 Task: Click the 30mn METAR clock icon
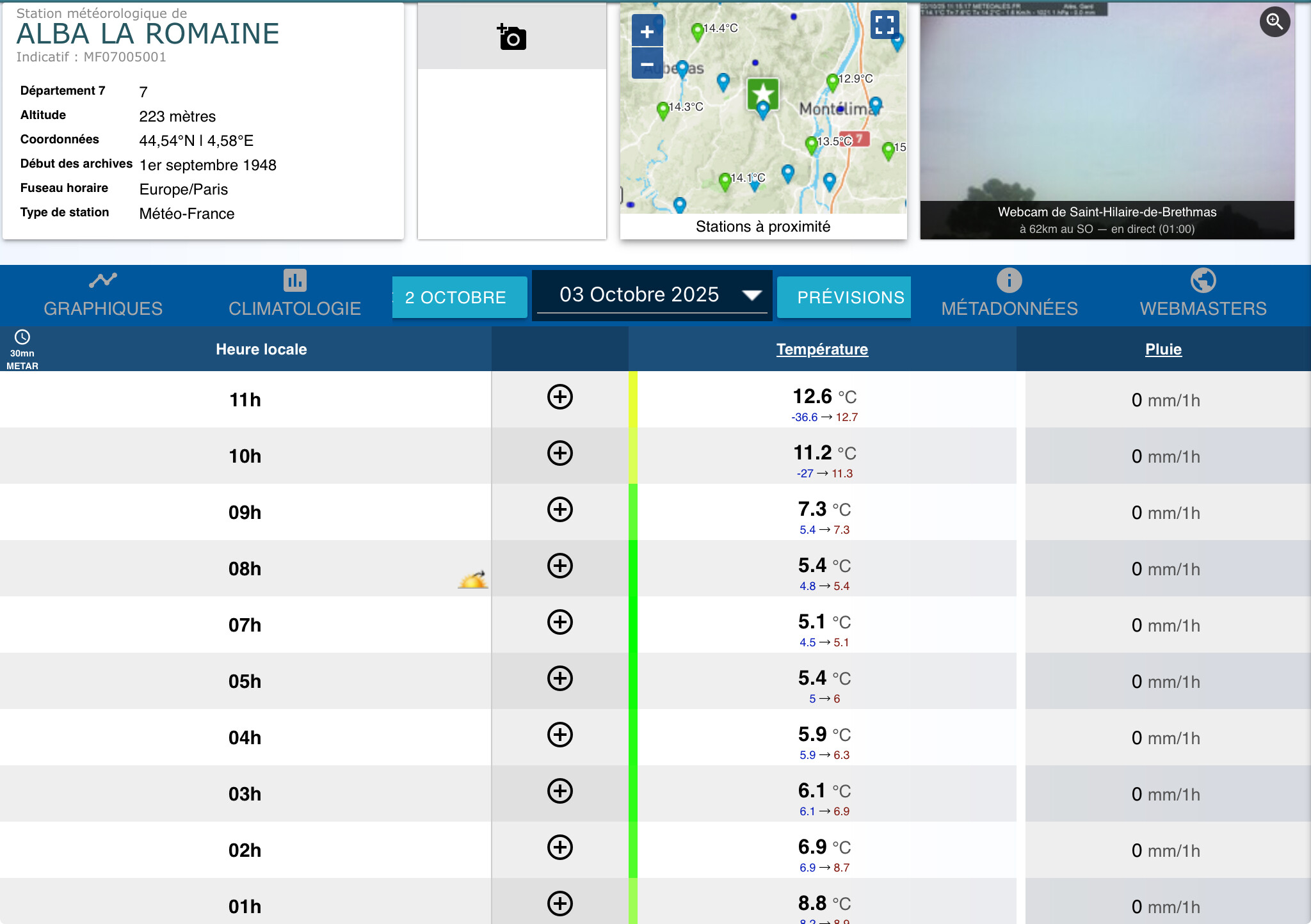tap(22, 337)
